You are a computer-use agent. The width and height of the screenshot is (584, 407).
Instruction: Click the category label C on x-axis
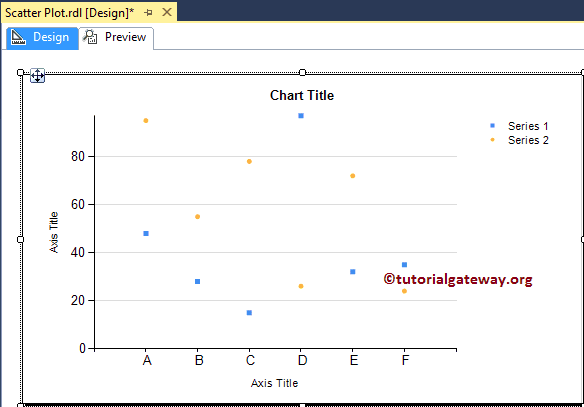[x=250, y=360]
